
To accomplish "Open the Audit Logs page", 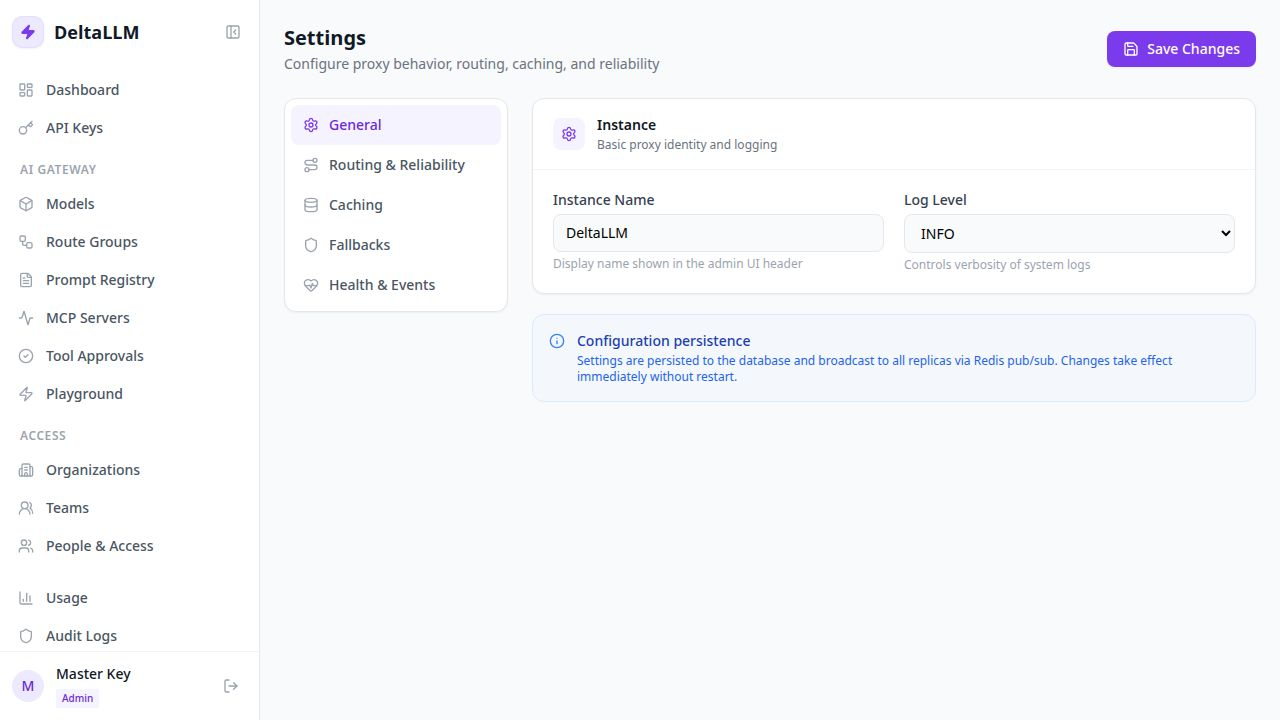I will pos(129,636).
